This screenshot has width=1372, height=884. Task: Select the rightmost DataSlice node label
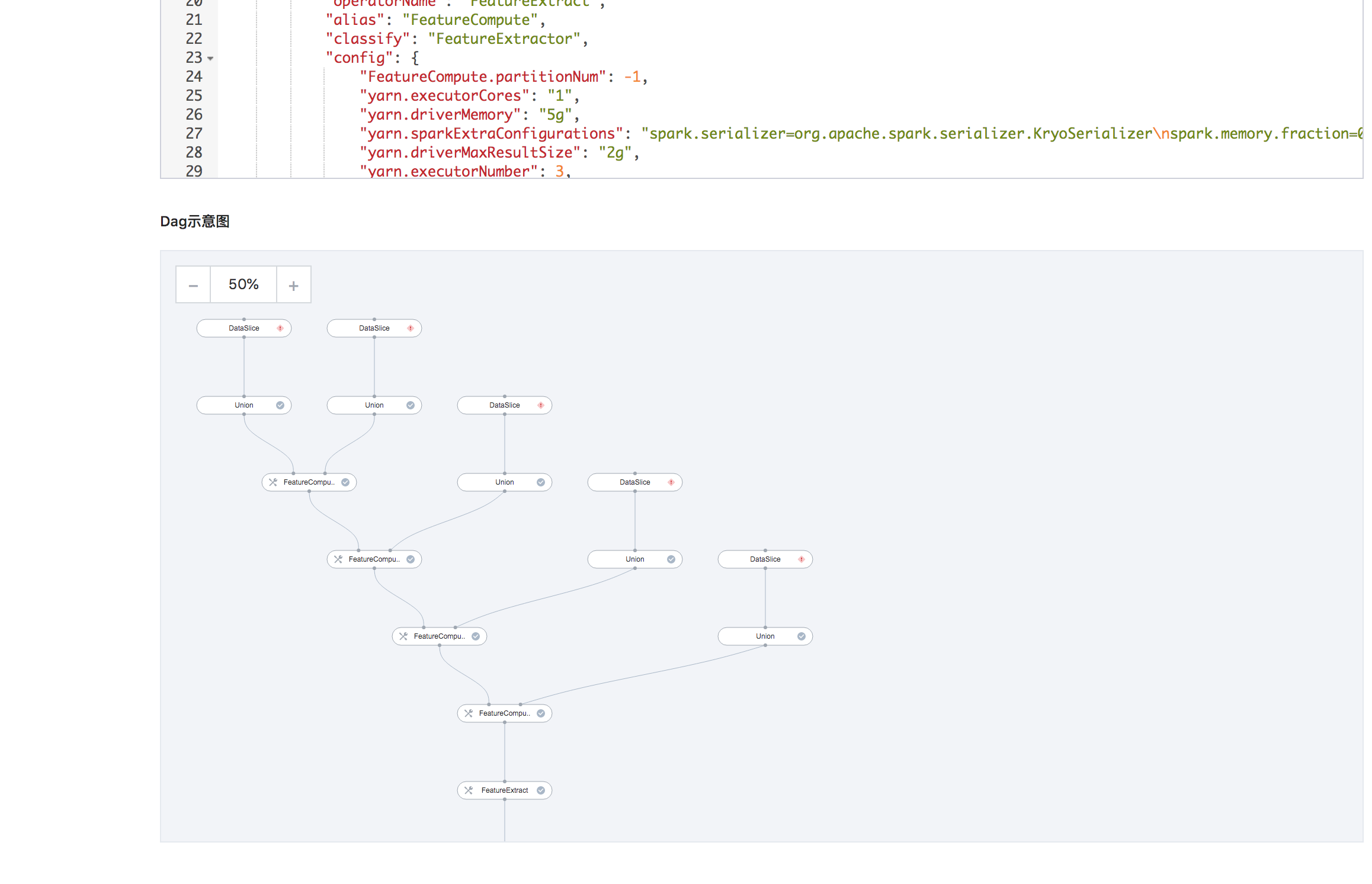point(765,559)
